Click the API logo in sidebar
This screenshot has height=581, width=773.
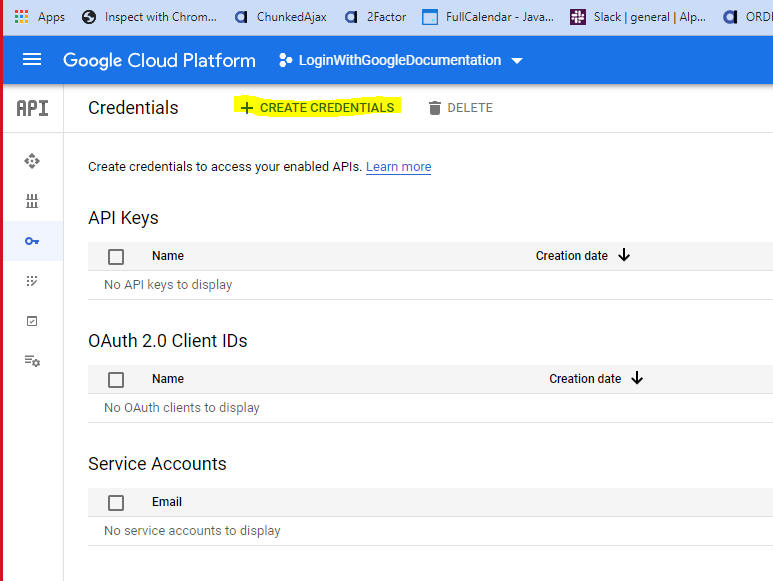[33, 108]
